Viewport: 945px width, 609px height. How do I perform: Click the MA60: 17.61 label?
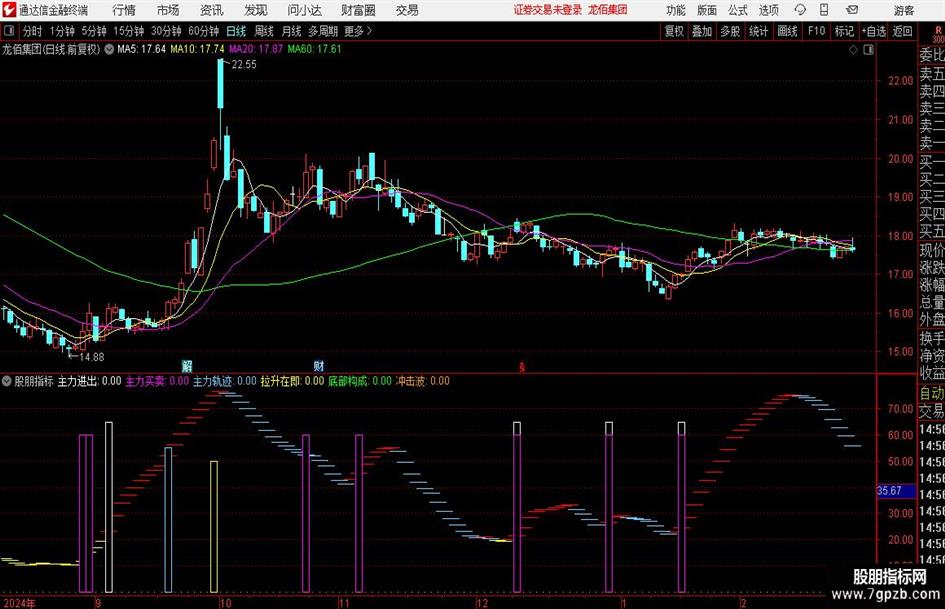click(x=315, y=49)
